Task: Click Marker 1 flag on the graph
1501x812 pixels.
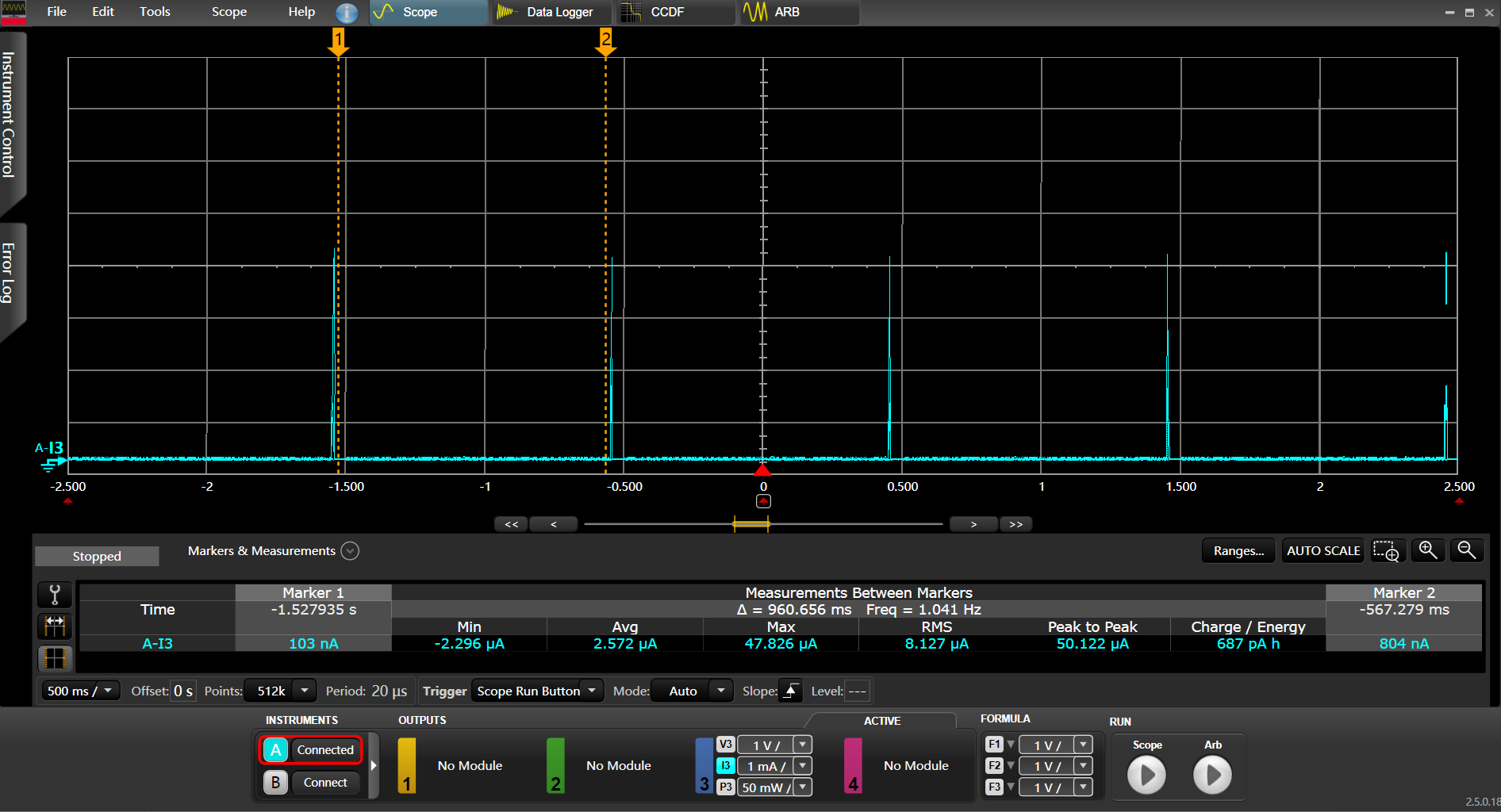Action: tap(339, 42)
